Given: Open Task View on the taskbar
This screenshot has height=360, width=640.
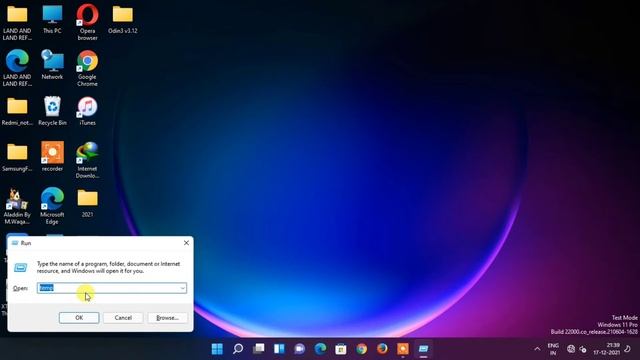Looking at the screenshot, I should click(x=258, y=349).
